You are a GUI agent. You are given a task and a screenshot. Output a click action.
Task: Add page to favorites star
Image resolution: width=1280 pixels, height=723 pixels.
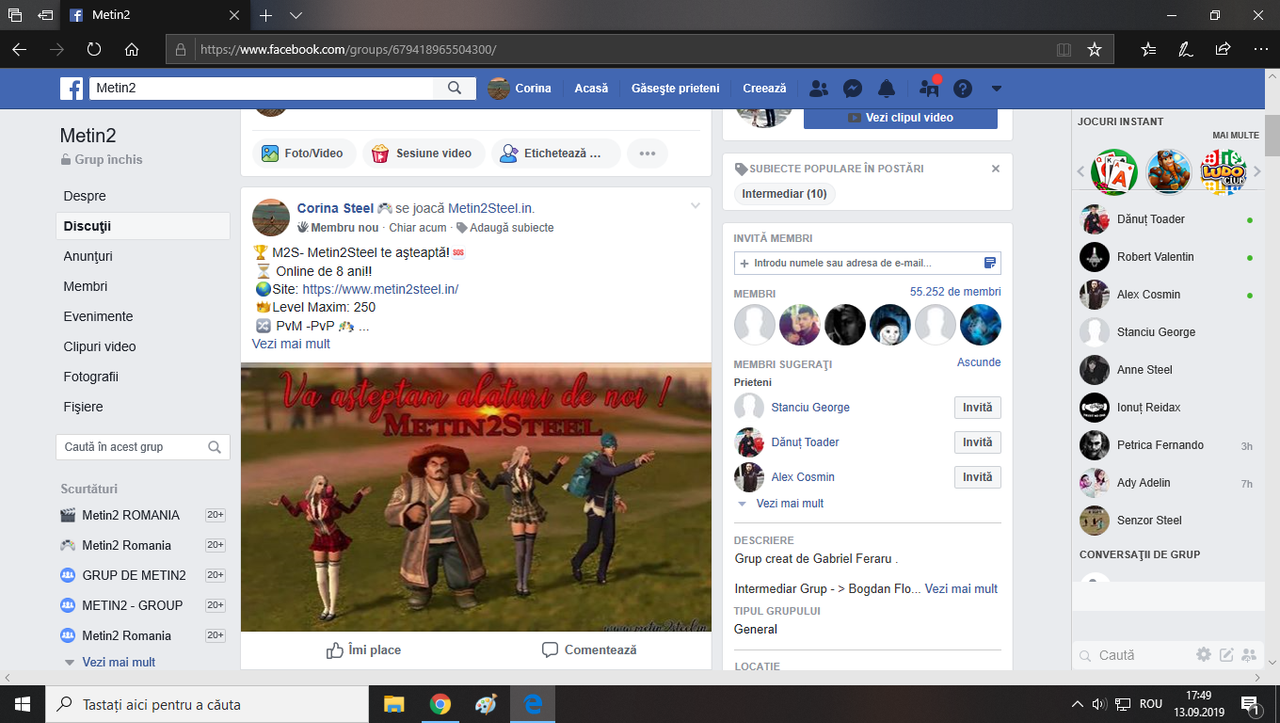point(1095,49)
